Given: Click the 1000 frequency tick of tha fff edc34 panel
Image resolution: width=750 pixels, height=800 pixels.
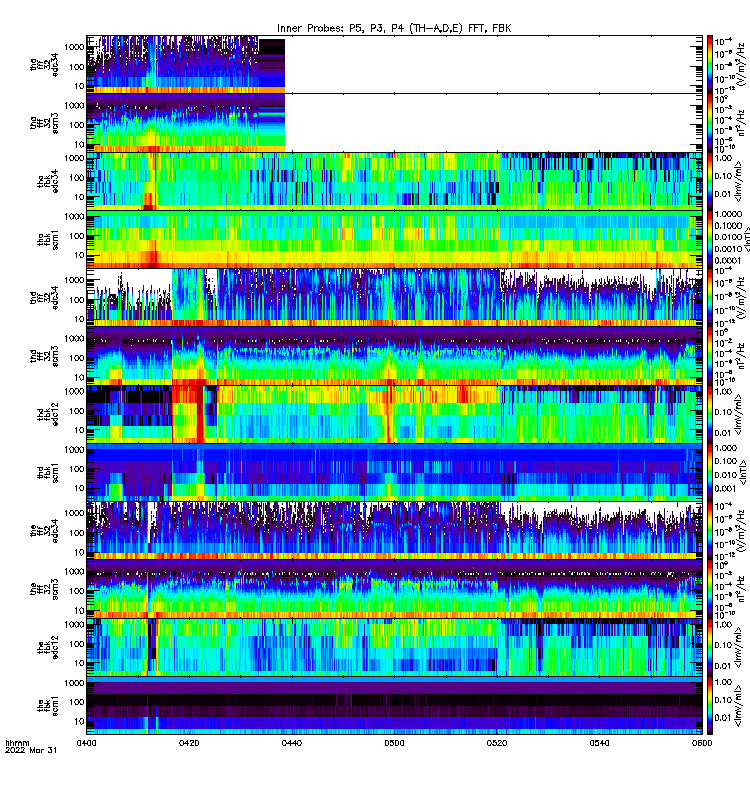Looking at the screenshot, I should coord(74,47).
